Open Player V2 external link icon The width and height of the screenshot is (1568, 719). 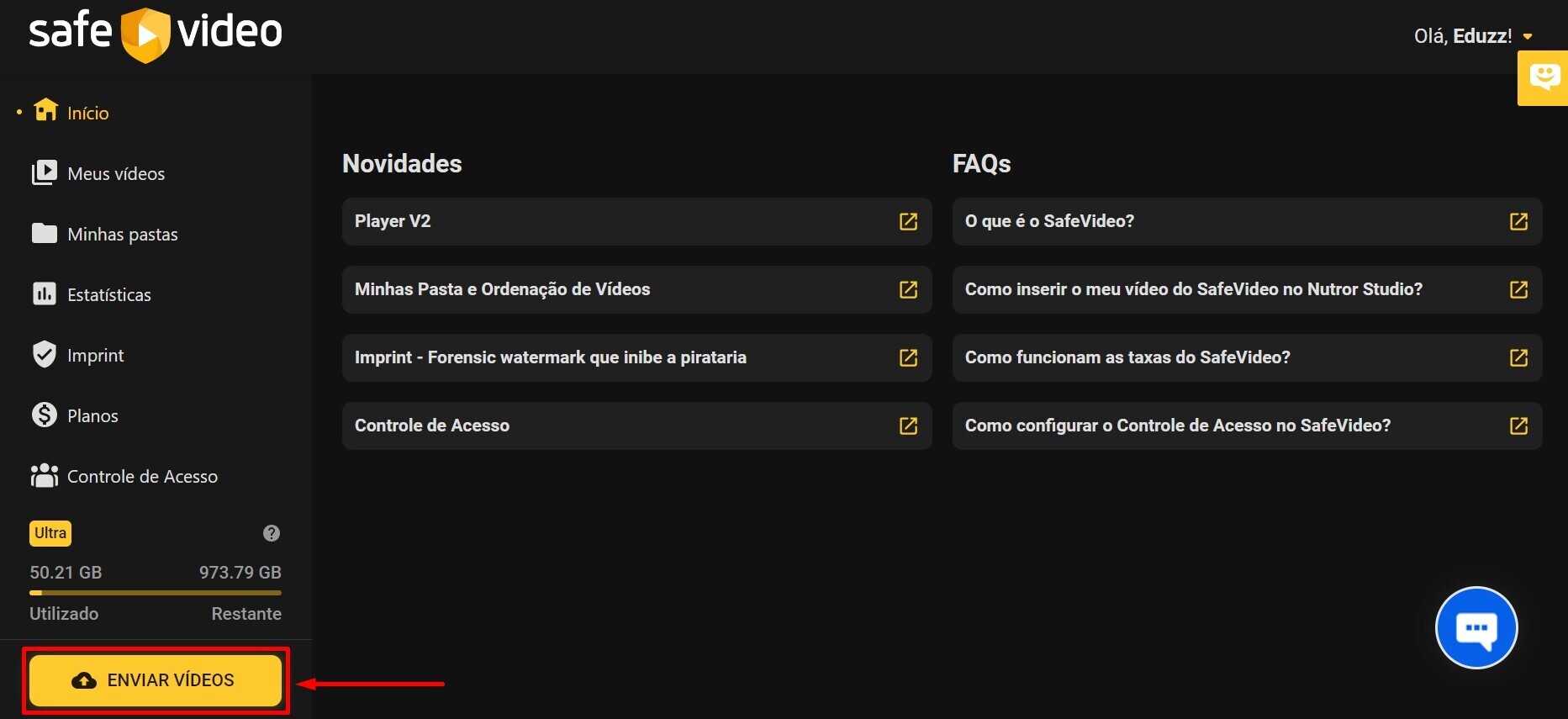click(908, 221)
